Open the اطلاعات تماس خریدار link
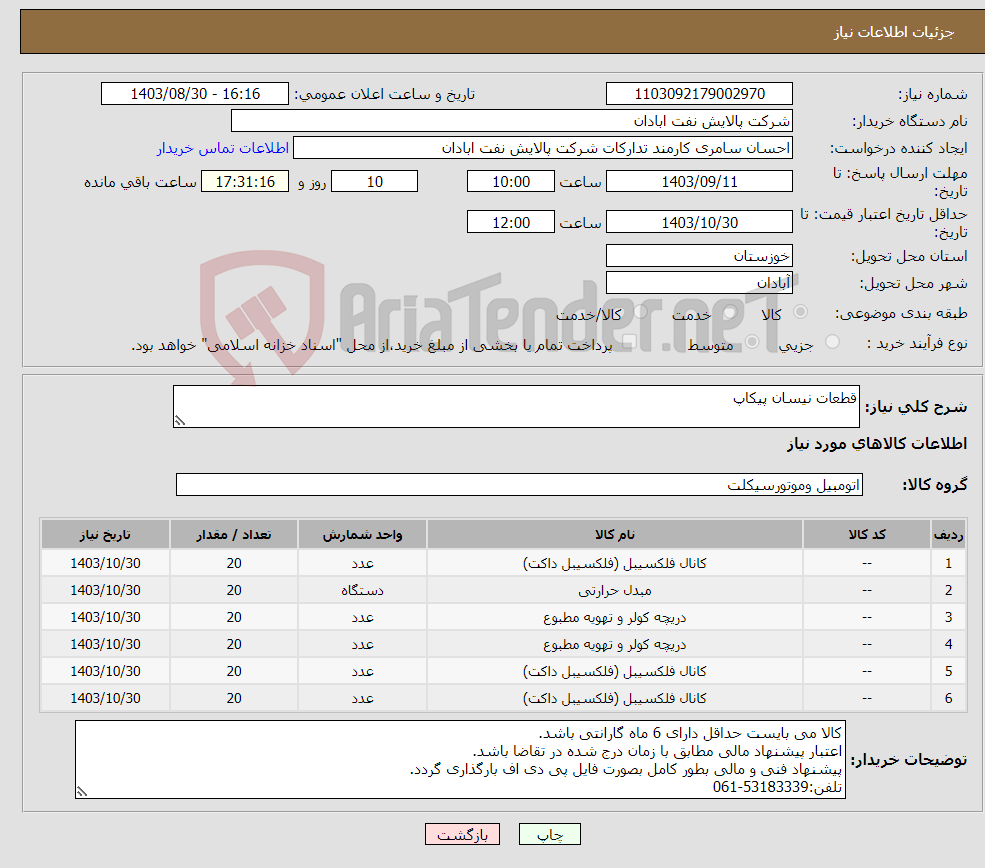Image resolution: width=985 pixels, height=868 pixels. 223,148
